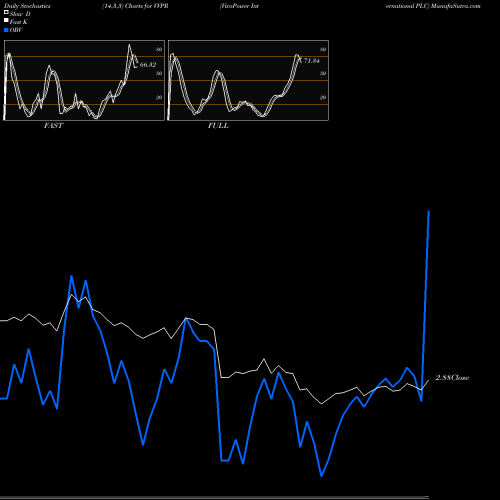Screen dimensions: 500x500
Task: Click the 20 axis label in FAST chart
Action: 159,97
